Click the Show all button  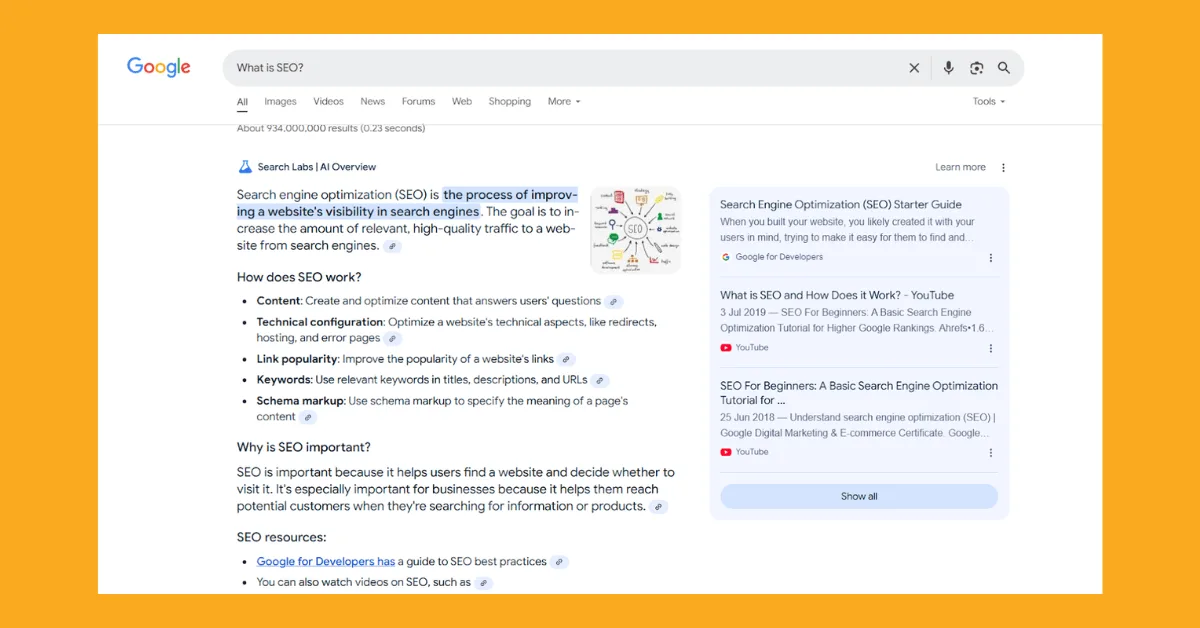coord(859,496)
